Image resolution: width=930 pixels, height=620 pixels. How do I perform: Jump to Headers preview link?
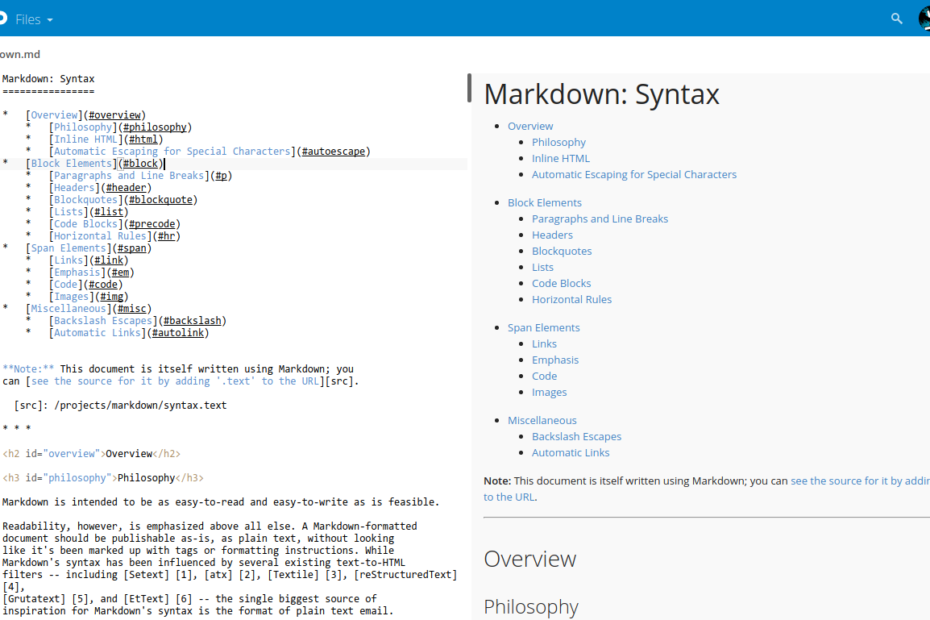click(x=552, y=235)
